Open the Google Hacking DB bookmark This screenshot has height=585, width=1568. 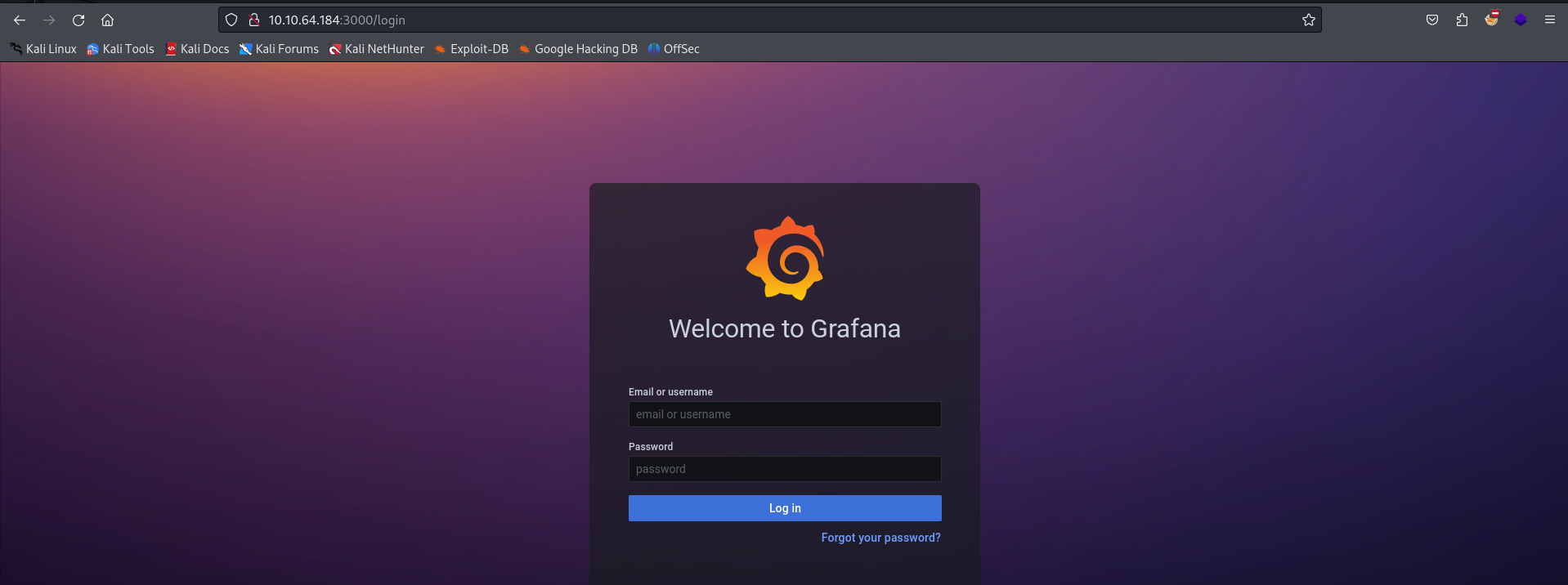click(578, 49)
